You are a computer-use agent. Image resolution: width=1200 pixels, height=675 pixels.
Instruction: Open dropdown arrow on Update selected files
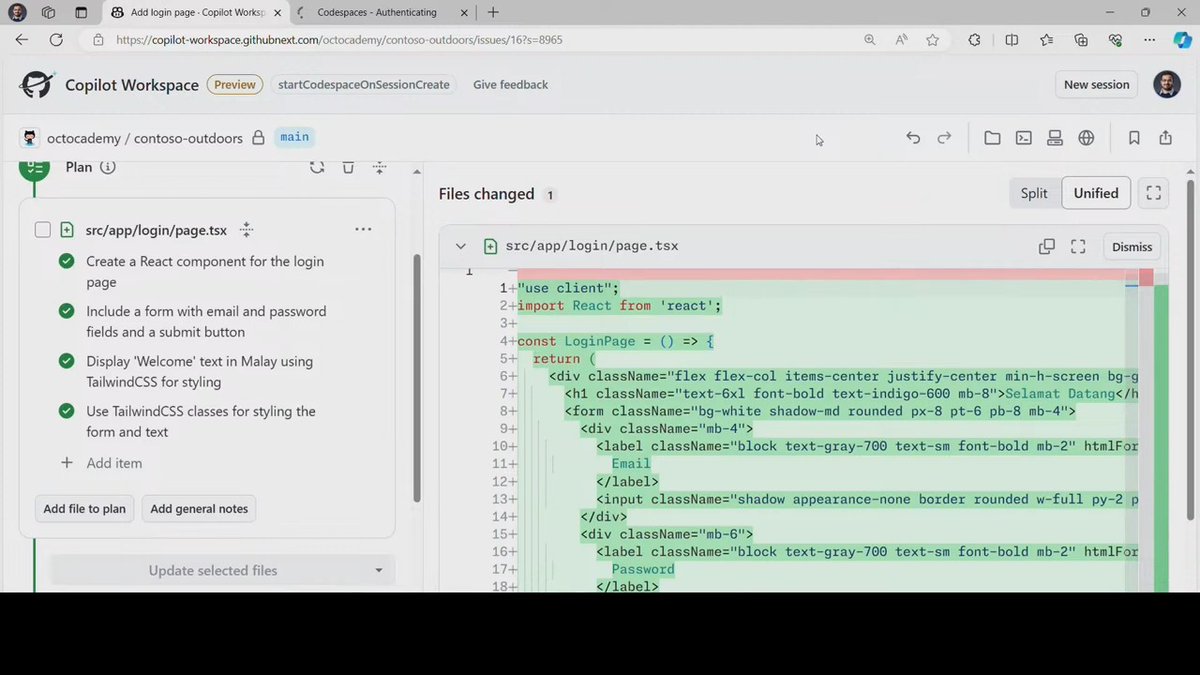(379, 571)
